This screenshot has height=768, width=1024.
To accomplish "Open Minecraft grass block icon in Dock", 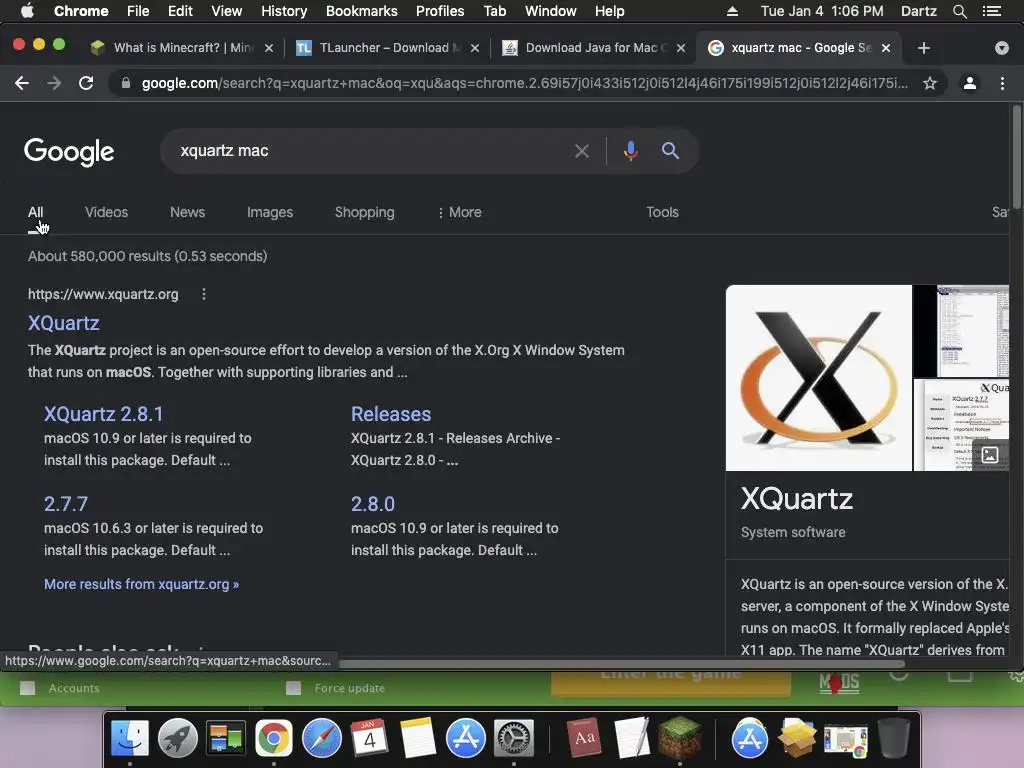I will (x=679, y=738).
